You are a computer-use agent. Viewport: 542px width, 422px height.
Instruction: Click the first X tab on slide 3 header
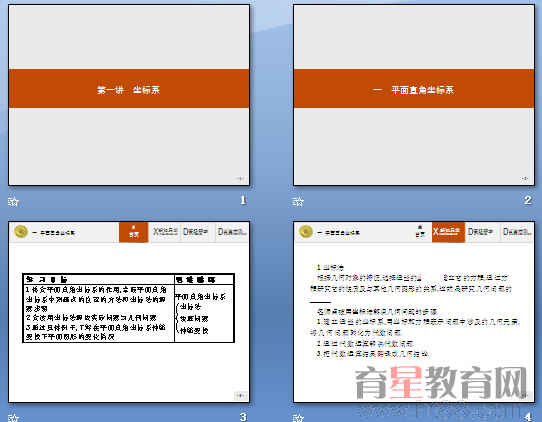tap(165, 232)
